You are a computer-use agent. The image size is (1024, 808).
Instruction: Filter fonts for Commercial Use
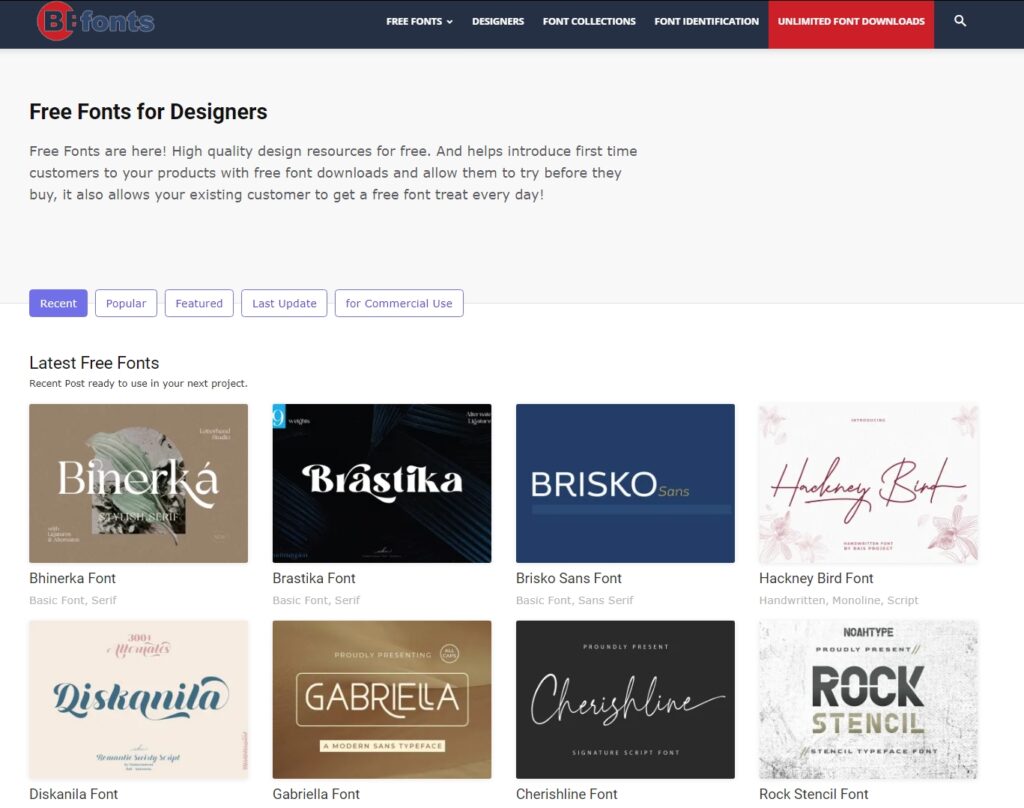pyautogui.click(x=399, y=303)
